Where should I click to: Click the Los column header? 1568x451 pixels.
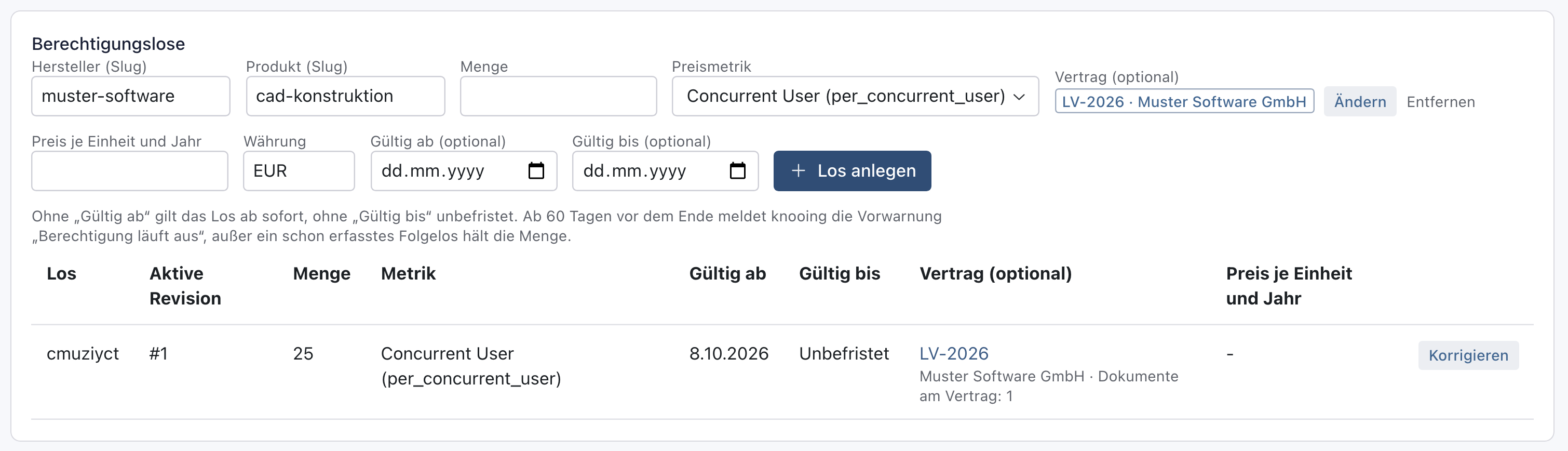pyautogui.click(x=61, y=274)
